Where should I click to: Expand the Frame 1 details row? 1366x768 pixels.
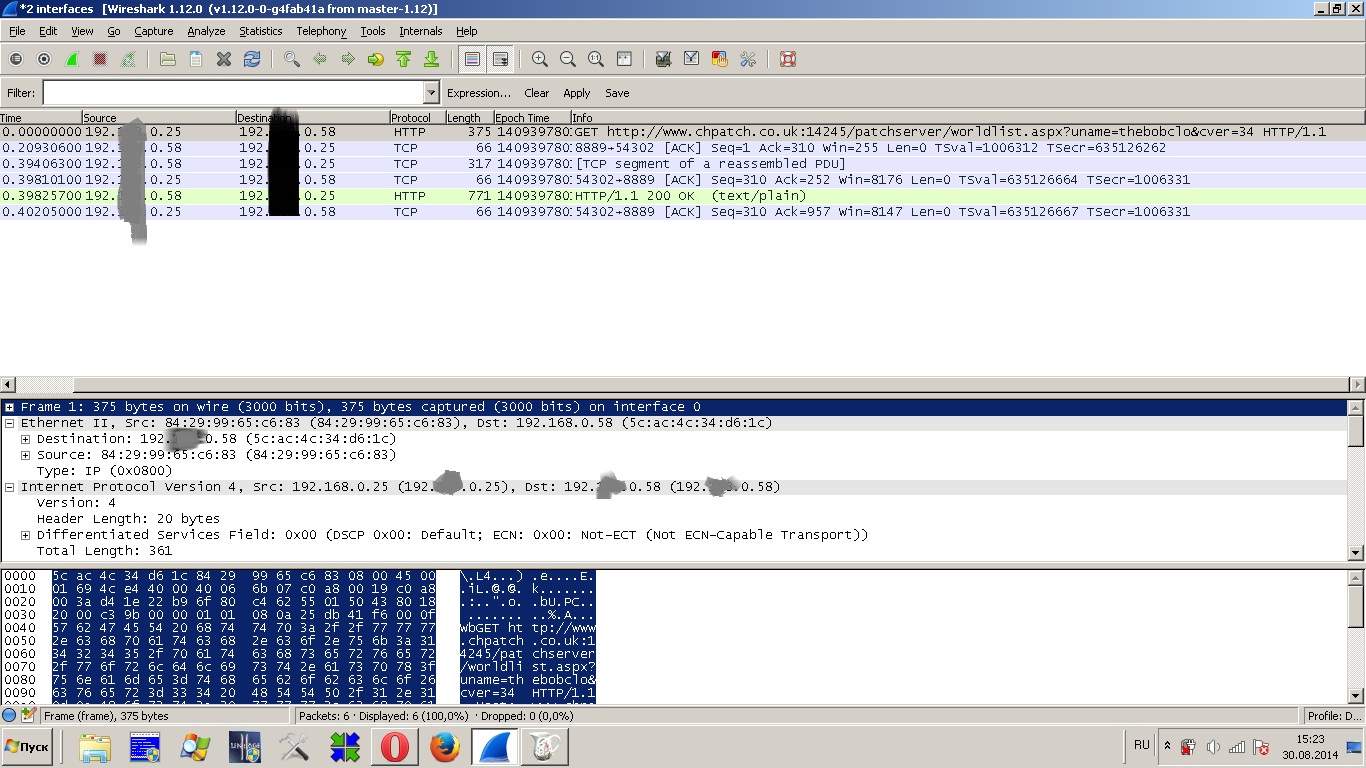[9, 407]
